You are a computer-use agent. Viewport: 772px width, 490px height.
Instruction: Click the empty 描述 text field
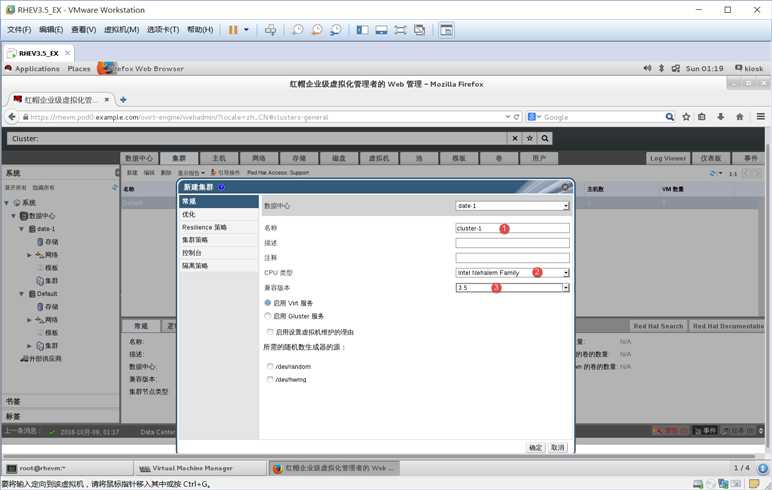513,243
